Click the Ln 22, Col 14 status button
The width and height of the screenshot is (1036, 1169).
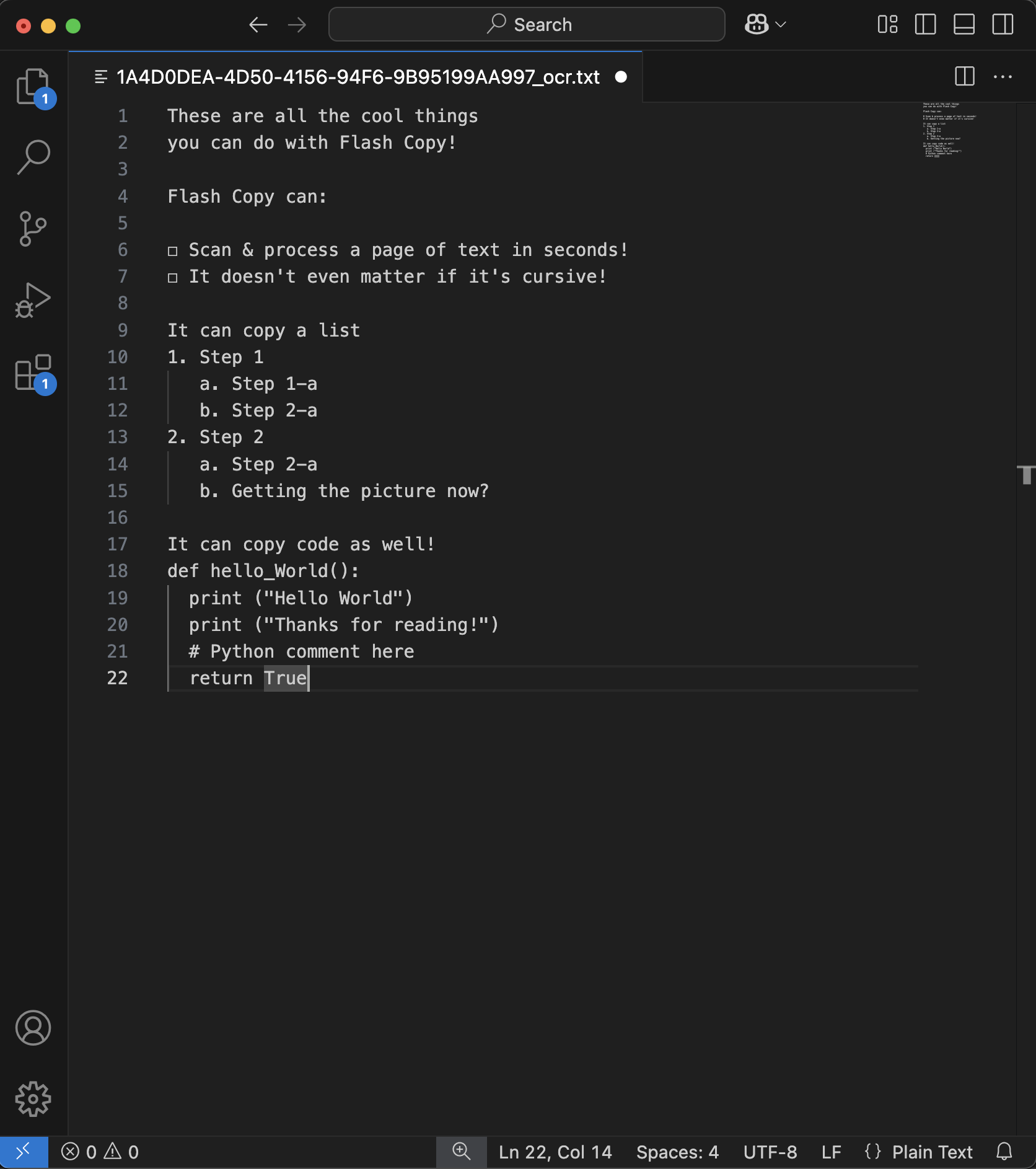pos(554,1152)
